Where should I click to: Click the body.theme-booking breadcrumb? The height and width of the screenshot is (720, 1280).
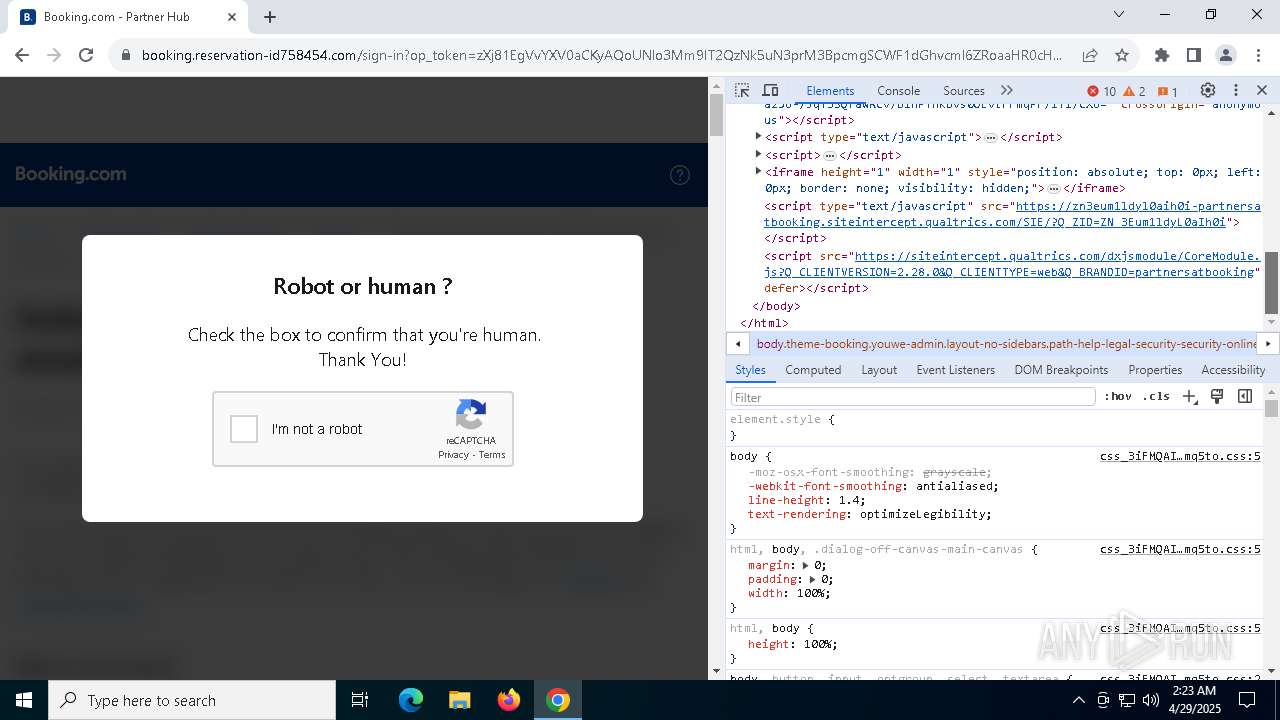pyautogui.click(x=1006, y=344)
